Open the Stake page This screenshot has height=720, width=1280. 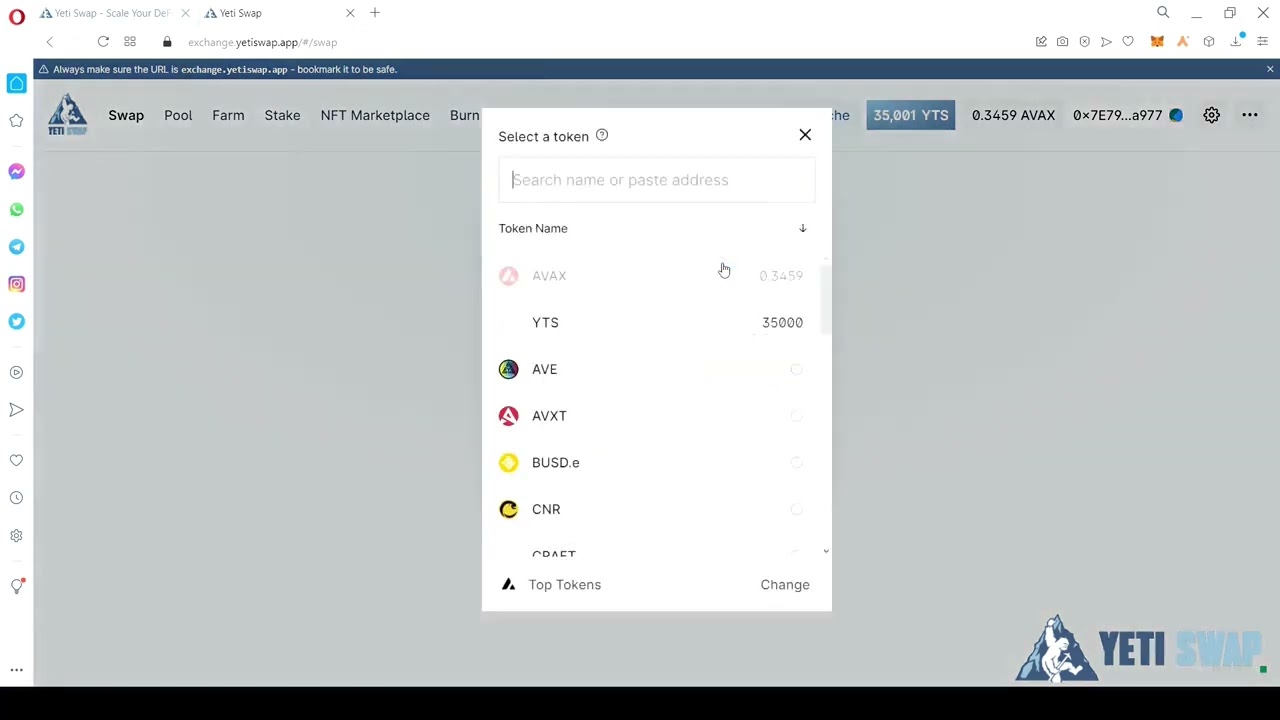(x=282, y=115)
